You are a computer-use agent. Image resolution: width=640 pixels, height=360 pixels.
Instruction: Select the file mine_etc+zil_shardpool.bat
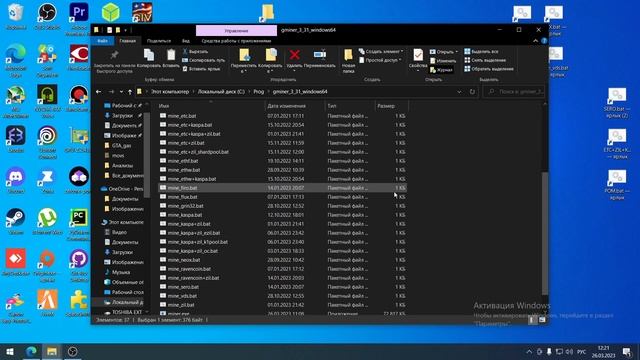198,152
